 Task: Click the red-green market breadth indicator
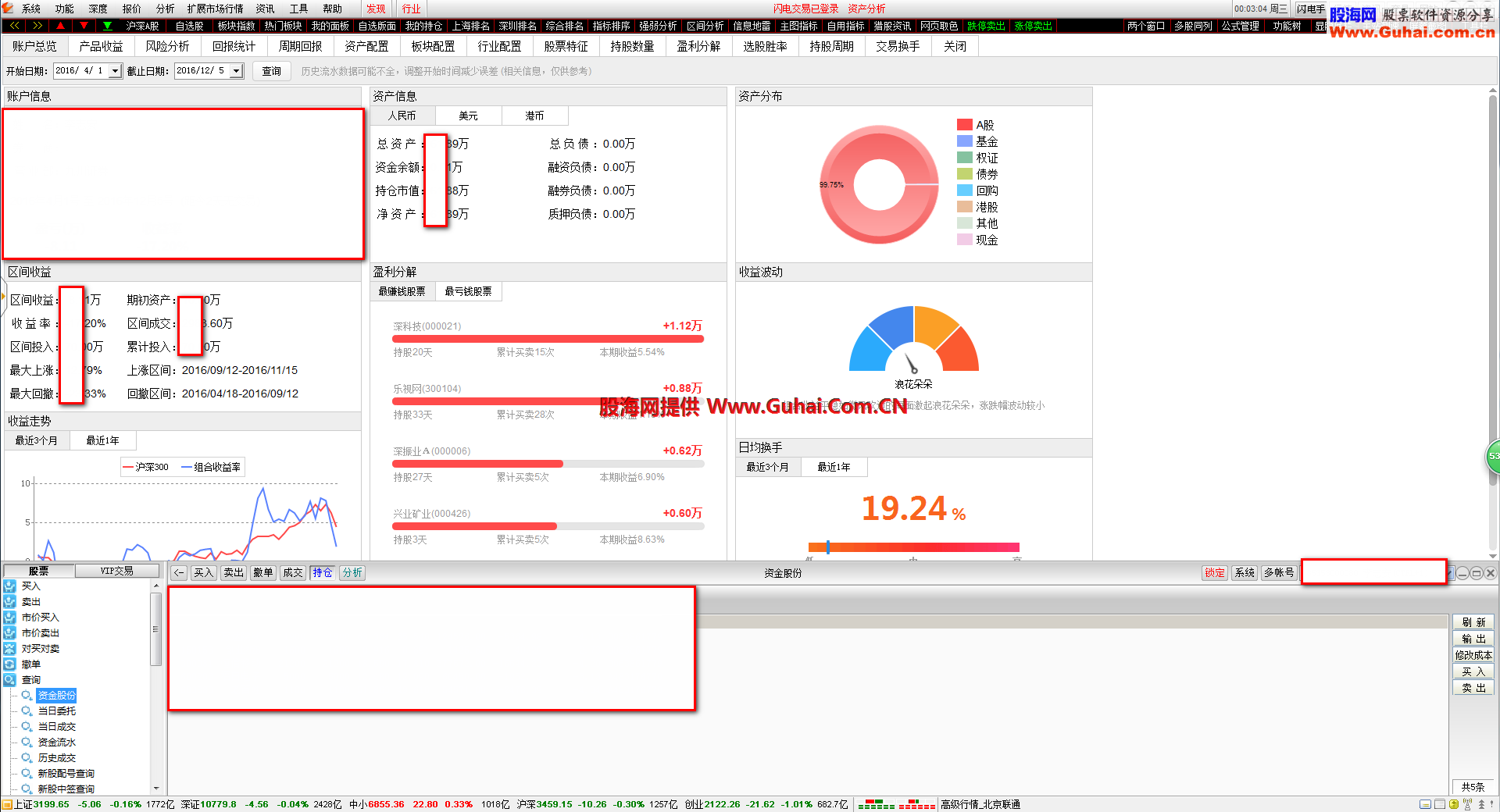click(x=897, y=804)
